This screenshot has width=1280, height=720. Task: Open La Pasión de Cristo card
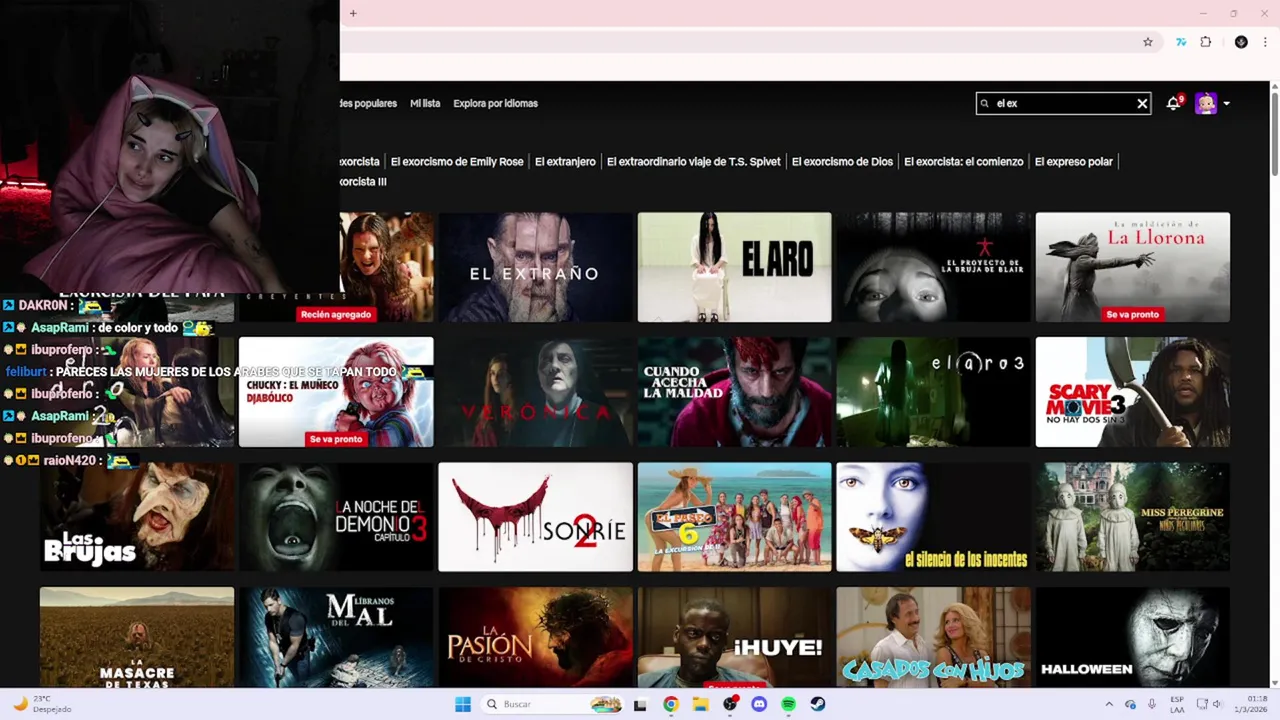point(535,637)
